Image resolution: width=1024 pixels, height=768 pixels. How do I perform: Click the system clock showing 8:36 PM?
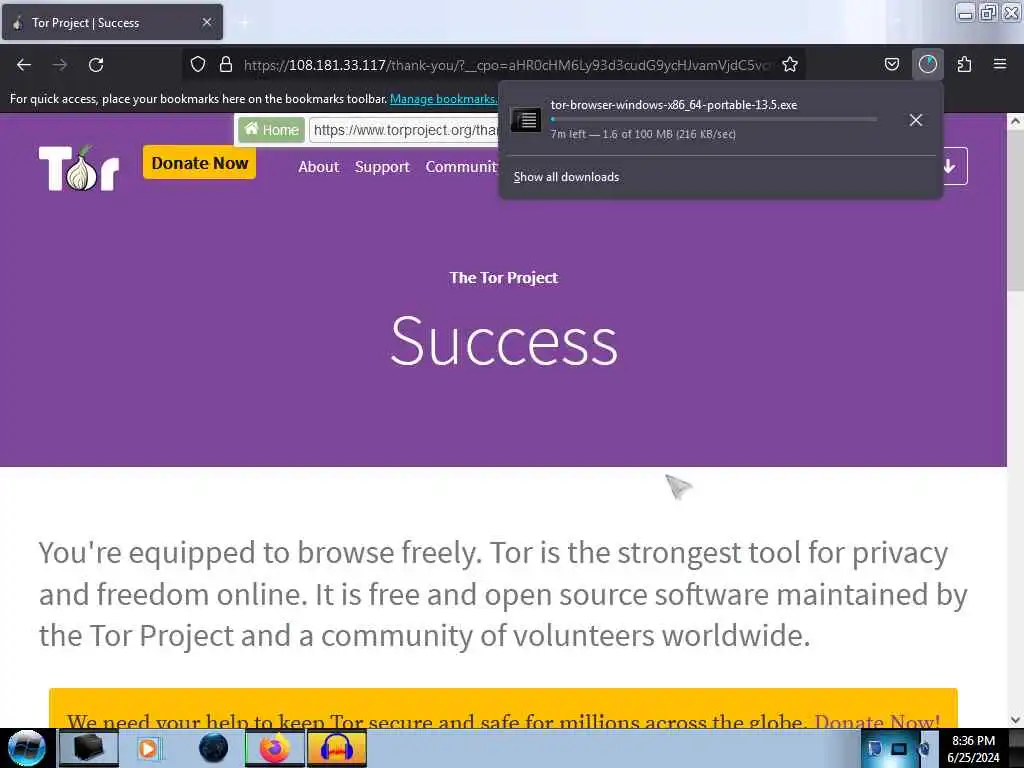click(973, 748)
